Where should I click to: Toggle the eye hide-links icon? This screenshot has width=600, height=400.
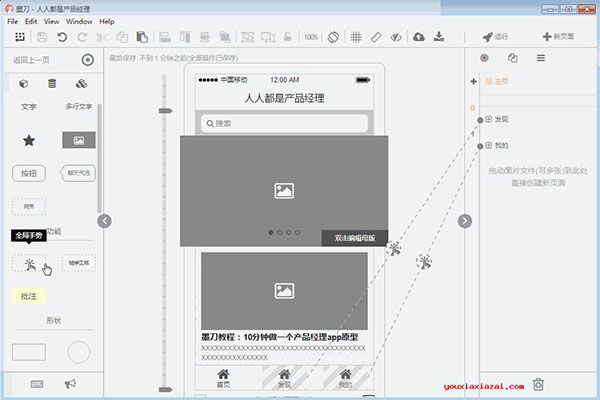point(396,37)
